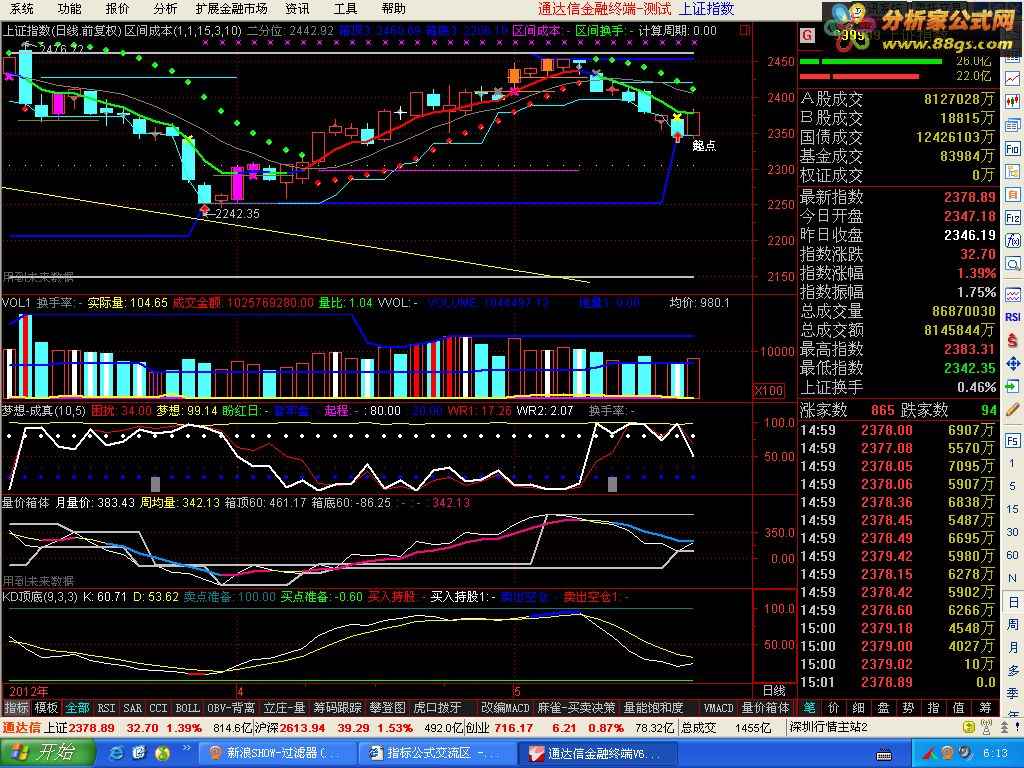
Task: Click the yellow lock icon in status bar
Action: [x=968, y=727]
